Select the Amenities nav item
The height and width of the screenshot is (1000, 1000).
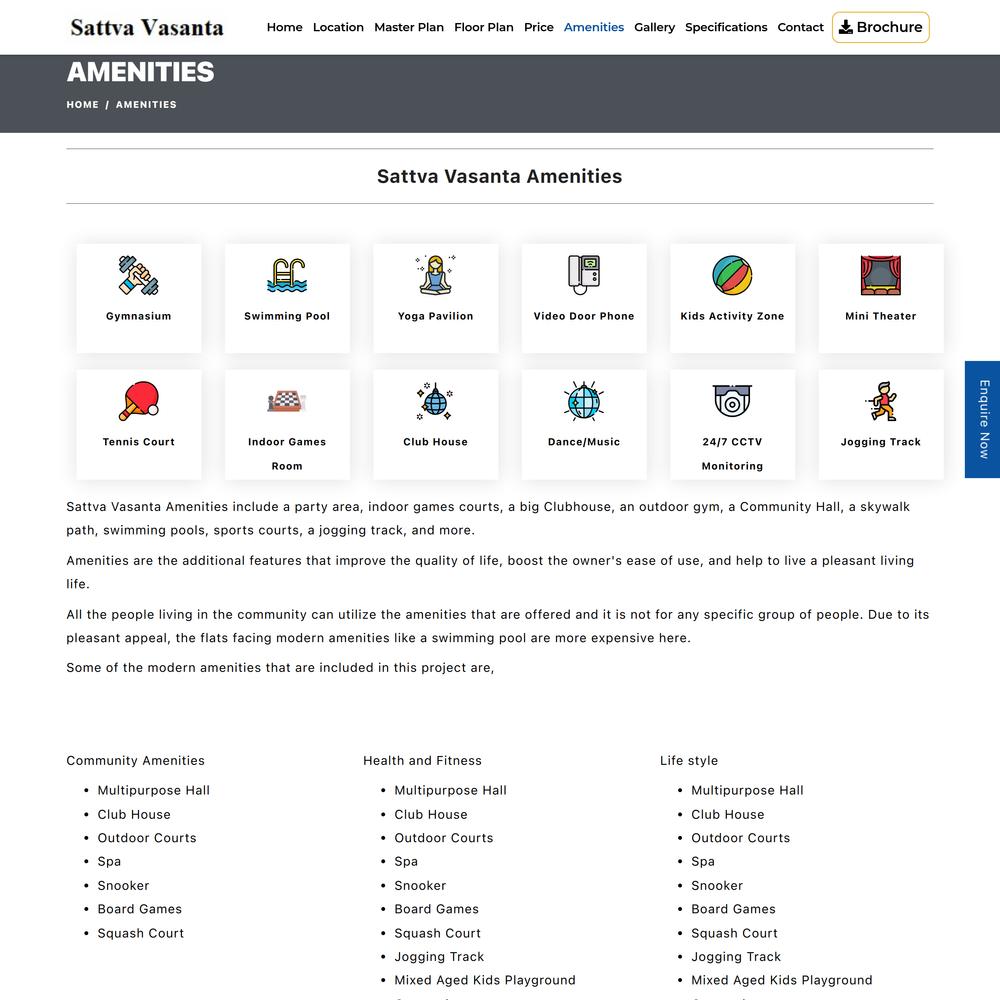coord(594,27)
